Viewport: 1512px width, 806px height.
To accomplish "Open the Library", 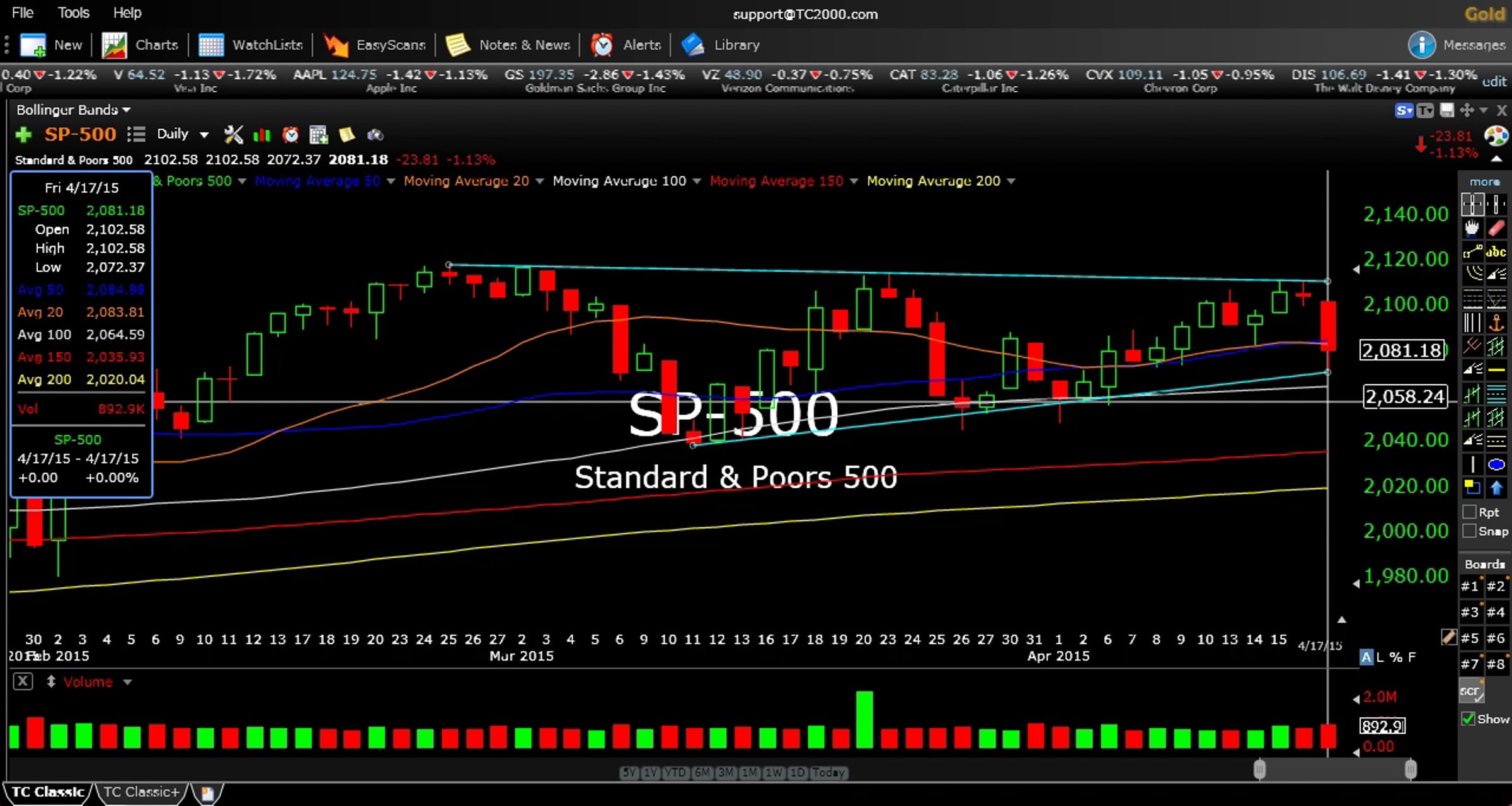I will point(721,45).
